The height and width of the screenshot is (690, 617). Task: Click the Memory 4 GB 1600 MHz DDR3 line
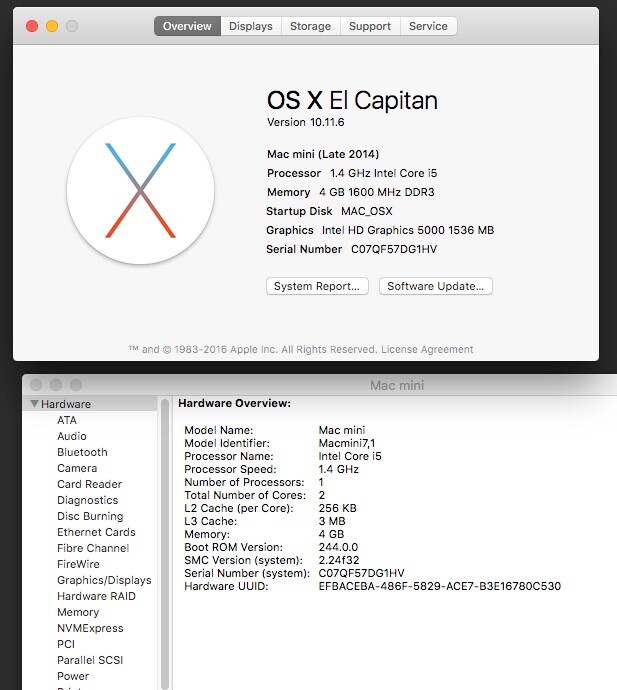pos(350,192)
